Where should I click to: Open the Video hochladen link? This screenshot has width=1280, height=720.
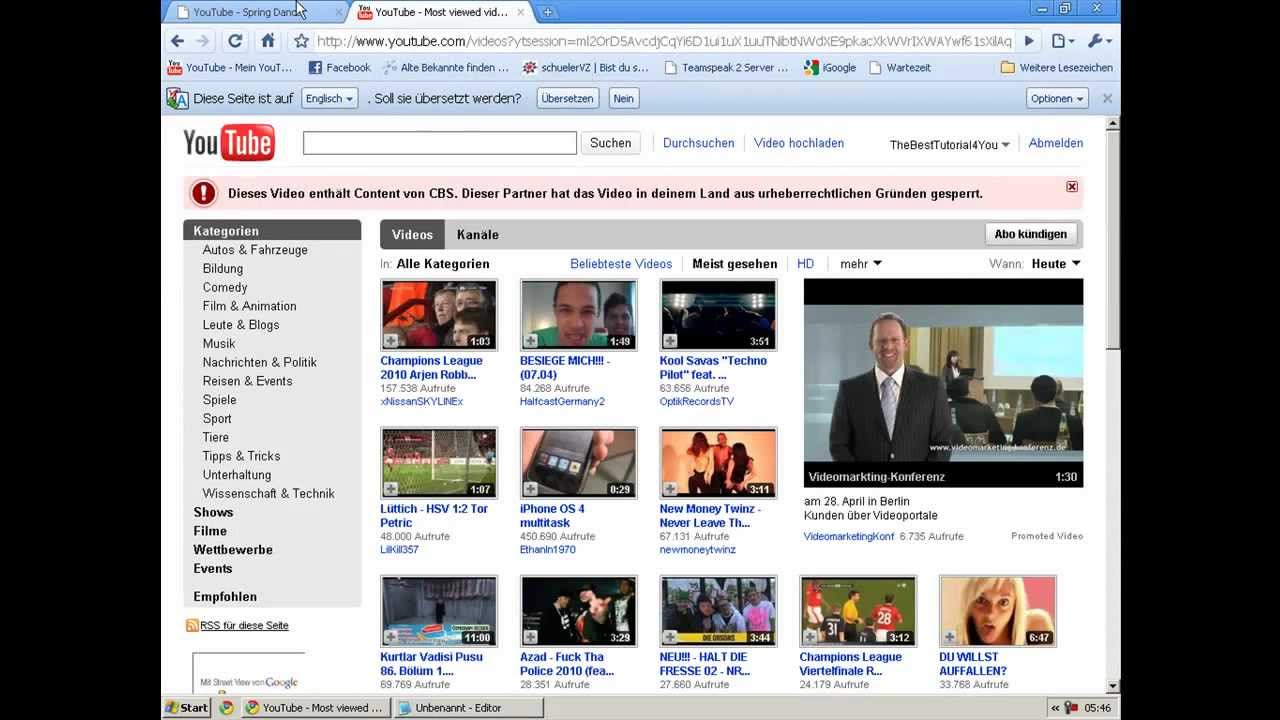(798, 143)
